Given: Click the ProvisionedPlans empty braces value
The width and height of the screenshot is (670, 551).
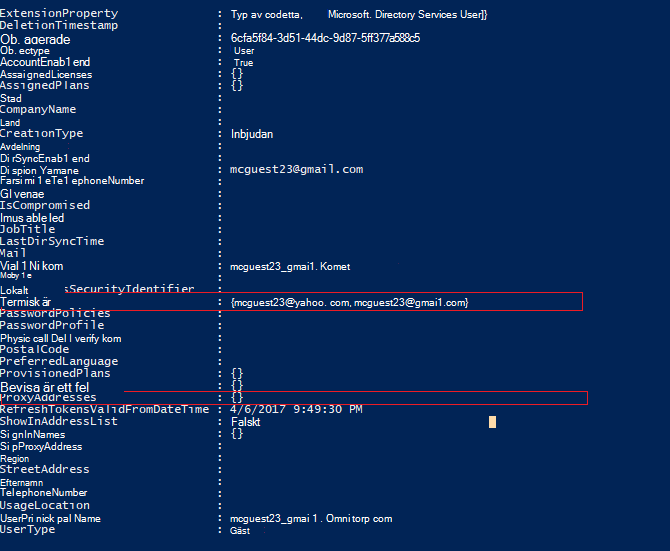Looking at the screenshot, I should pyautogui.click(x=237, y=373).
